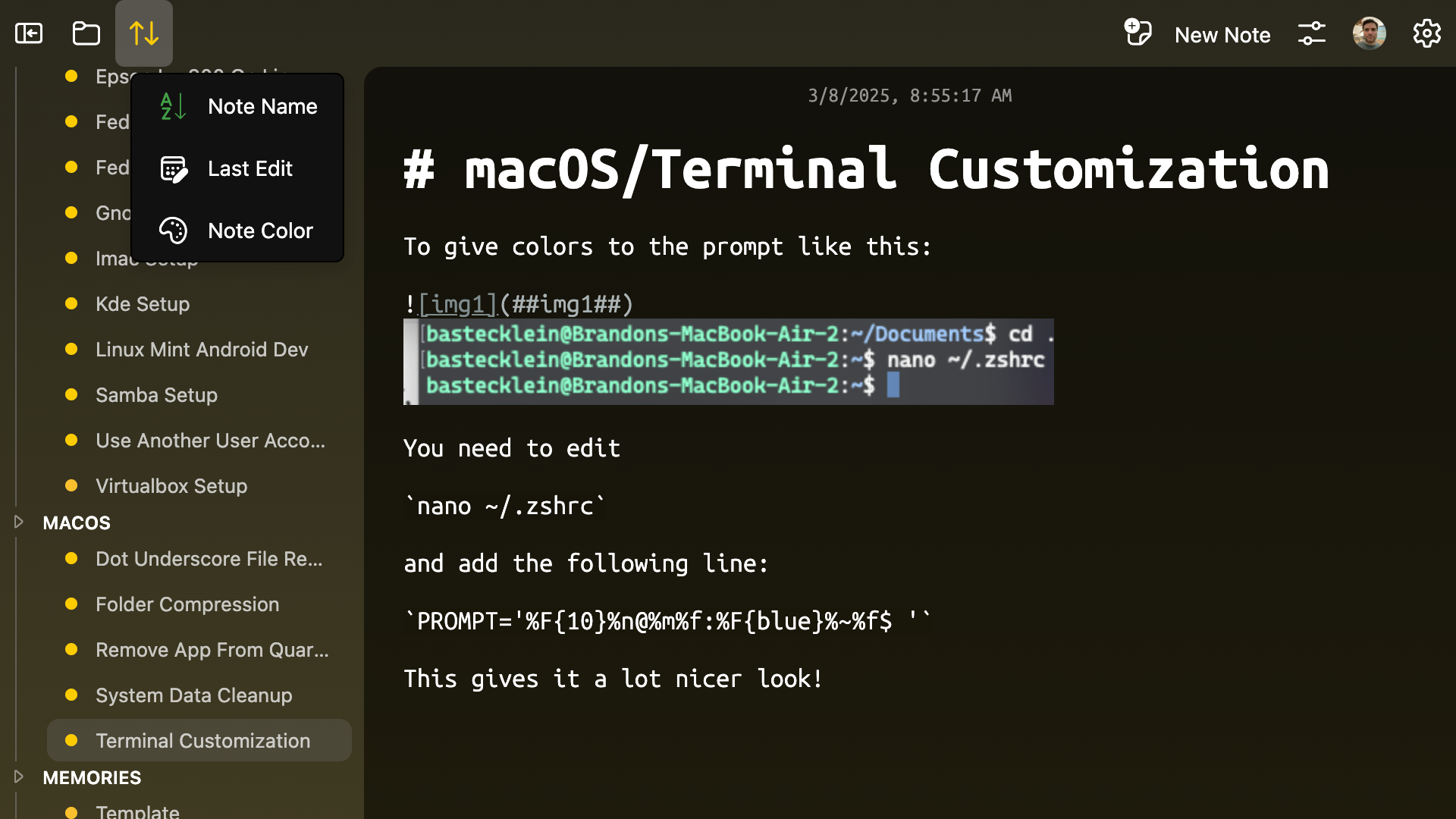Screen dimensions: 1456x819
Task: Click the new note sticker icon
Action: coord(1137,33)
